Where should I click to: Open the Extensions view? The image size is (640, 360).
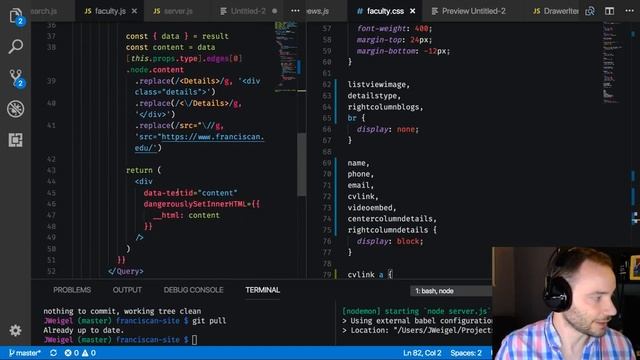click(x=16, y=140)
